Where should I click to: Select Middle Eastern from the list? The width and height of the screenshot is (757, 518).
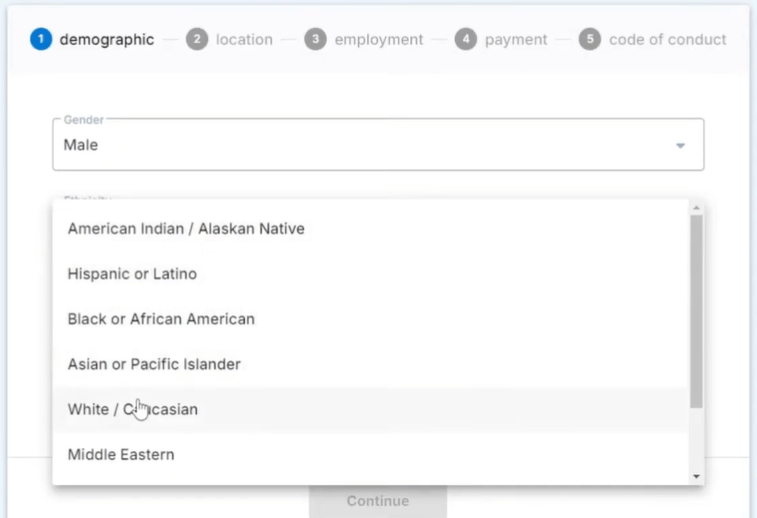tap(121, 454)
